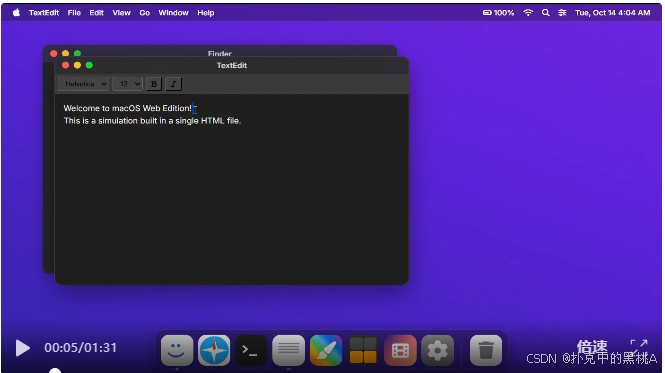Open Safari compass icon in dock

tap(214, 350)
